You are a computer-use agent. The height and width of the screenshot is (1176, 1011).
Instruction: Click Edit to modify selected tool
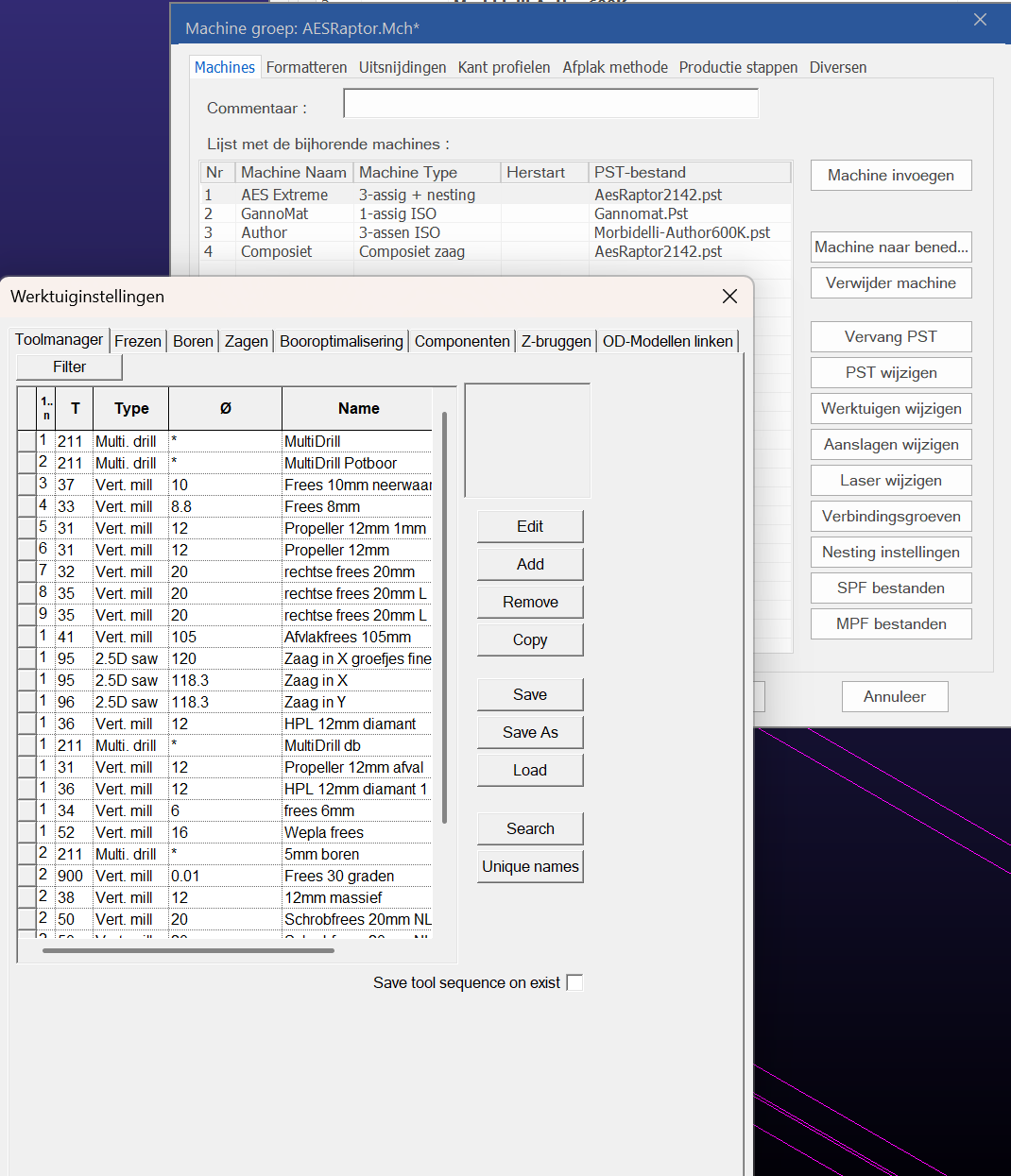530,526
